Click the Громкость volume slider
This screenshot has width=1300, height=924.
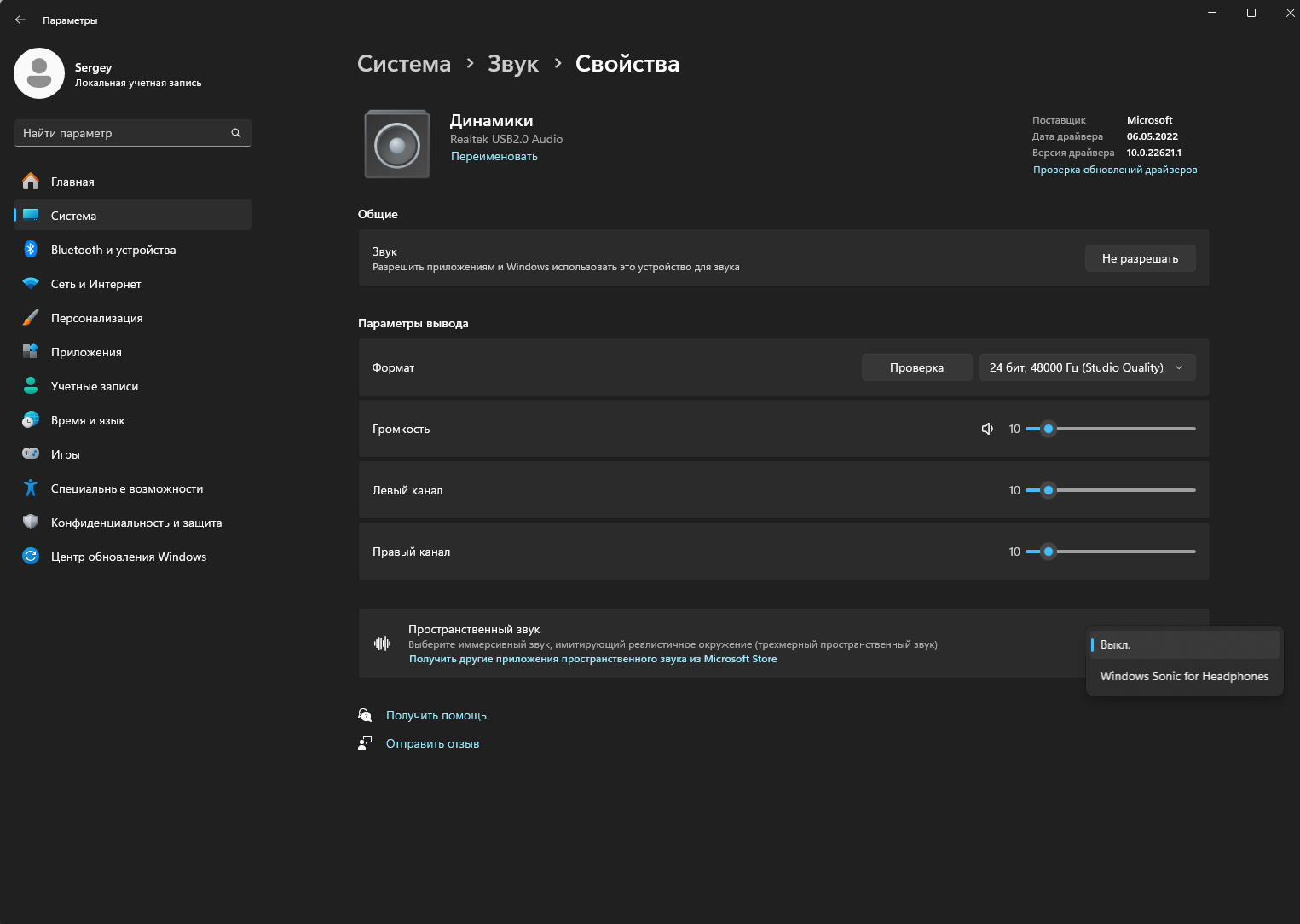[1110, 429]
